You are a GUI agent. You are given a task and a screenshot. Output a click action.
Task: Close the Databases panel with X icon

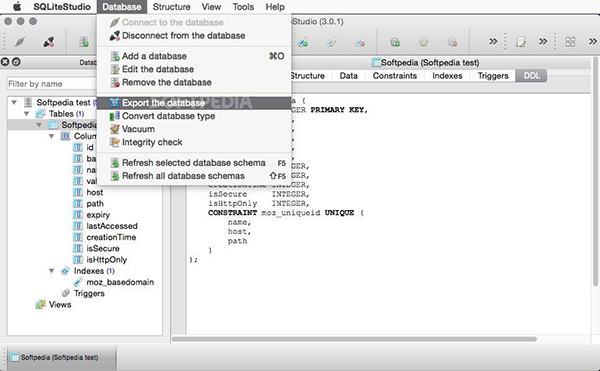pos(5,62)
